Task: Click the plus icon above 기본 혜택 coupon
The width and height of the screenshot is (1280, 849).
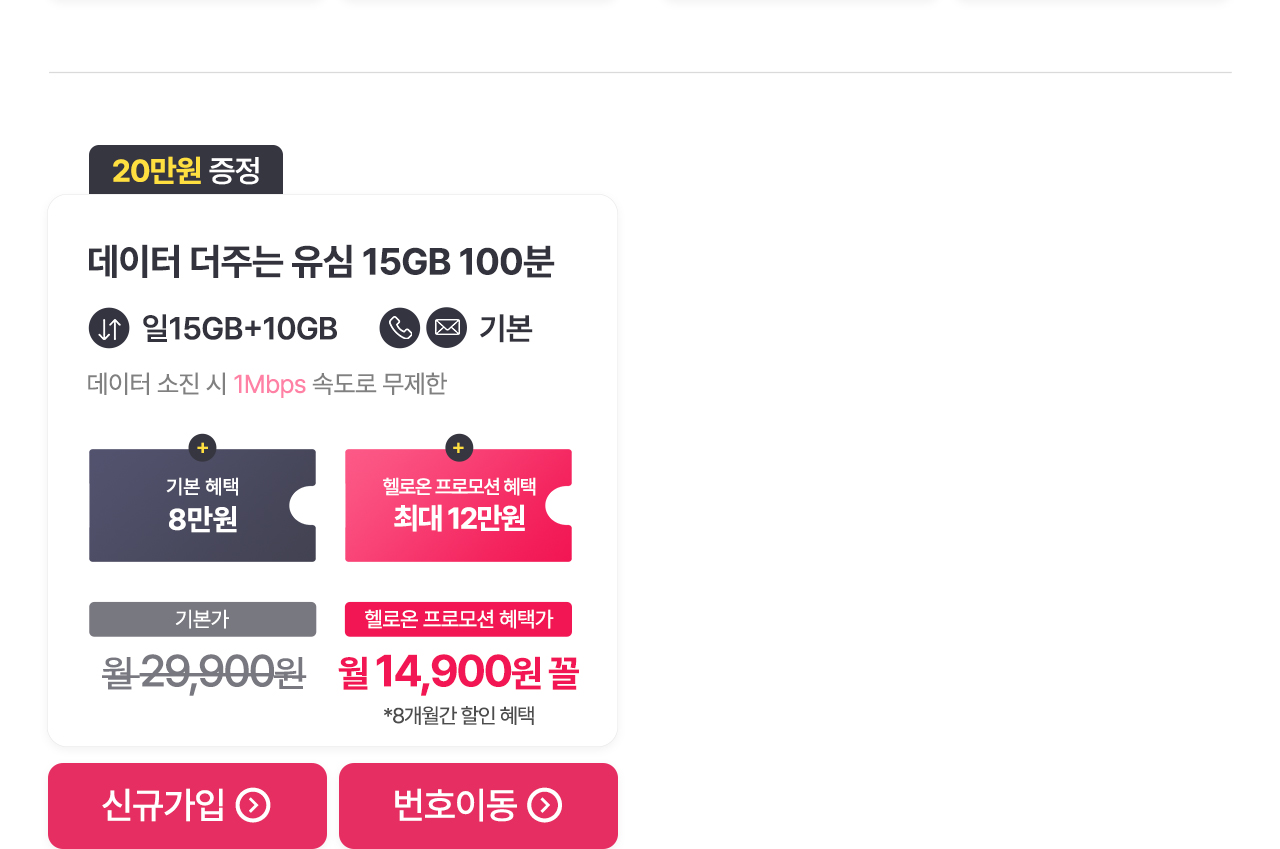Action: click(202, 448)
